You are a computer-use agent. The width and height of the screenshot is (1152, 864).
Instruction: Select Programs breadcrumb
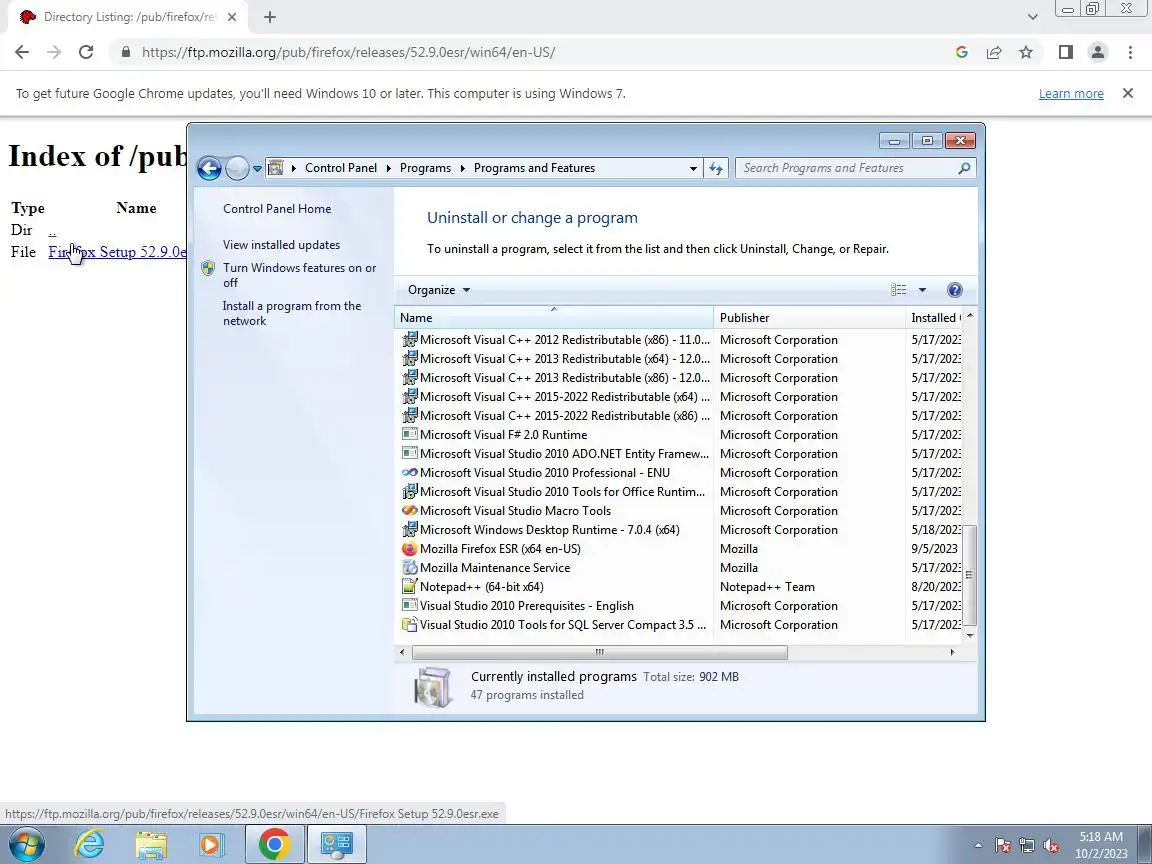(x=425, y=168)
